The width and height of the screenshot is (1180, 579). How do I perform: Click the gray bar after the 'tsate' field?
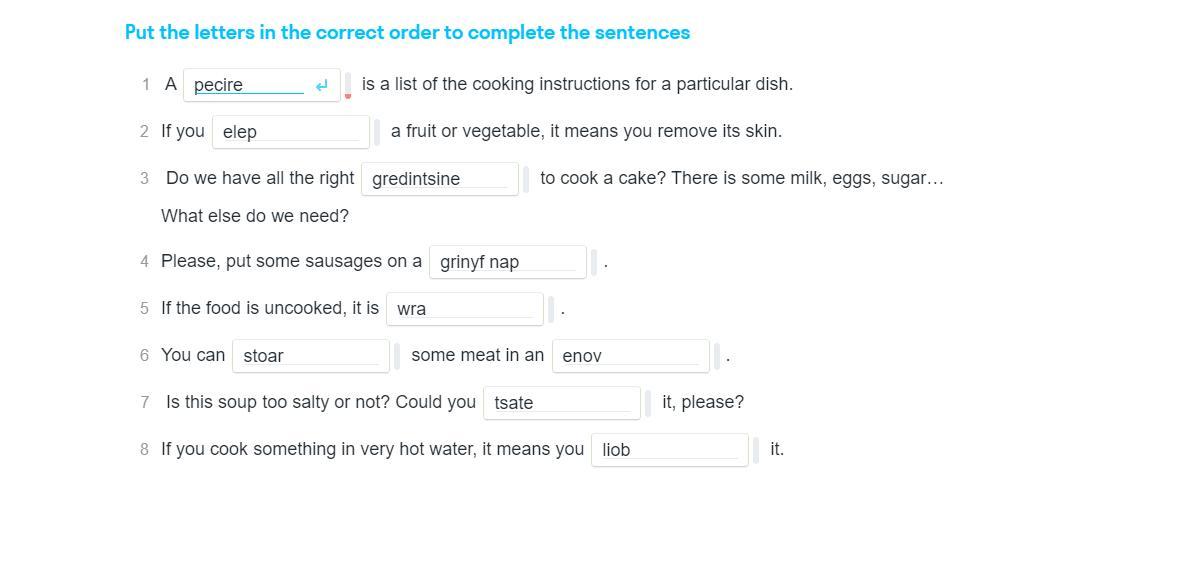click(x=648, y=403)
